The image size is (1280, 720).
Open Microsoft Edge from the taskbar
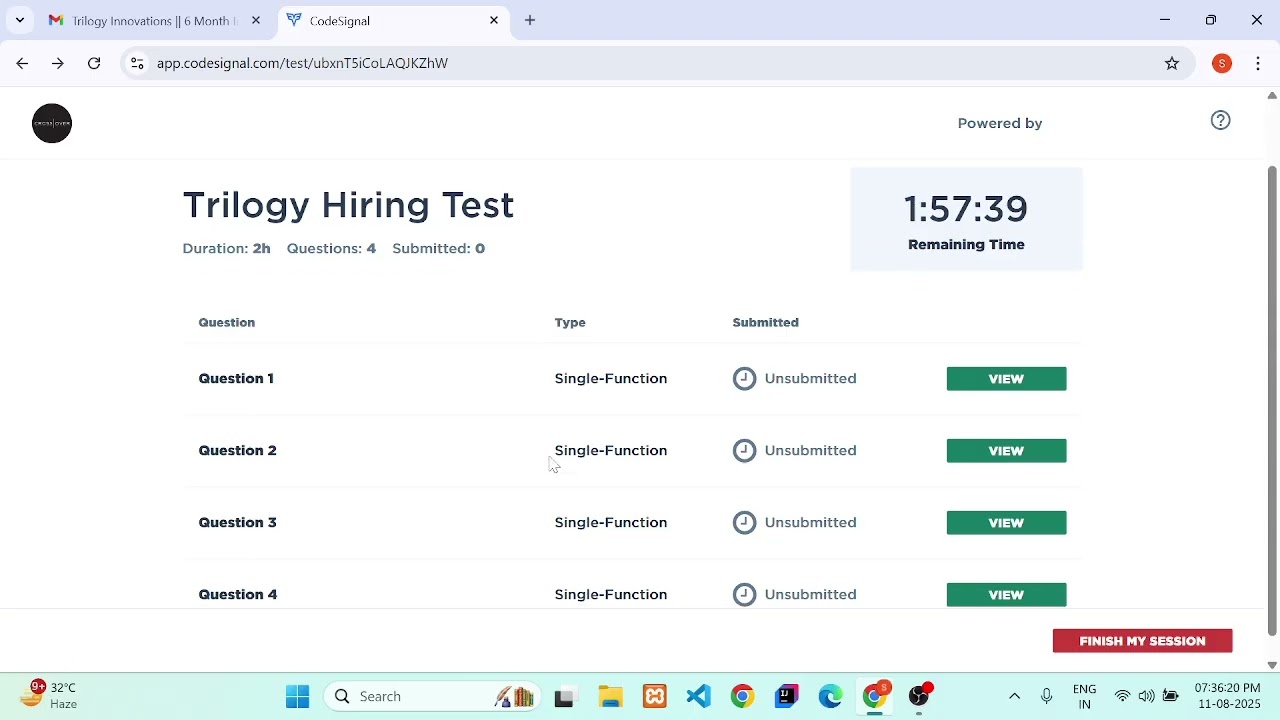point(830,697)
